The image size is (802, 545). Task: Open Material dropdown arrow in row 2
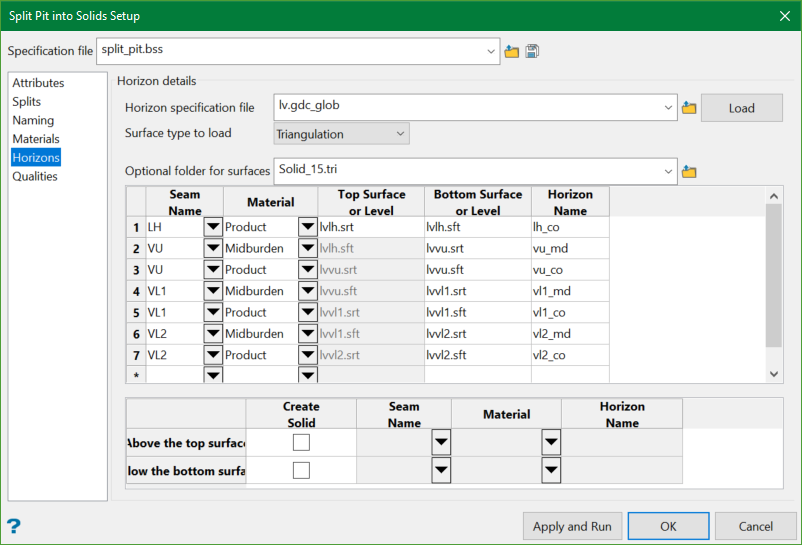pos(308,248)
